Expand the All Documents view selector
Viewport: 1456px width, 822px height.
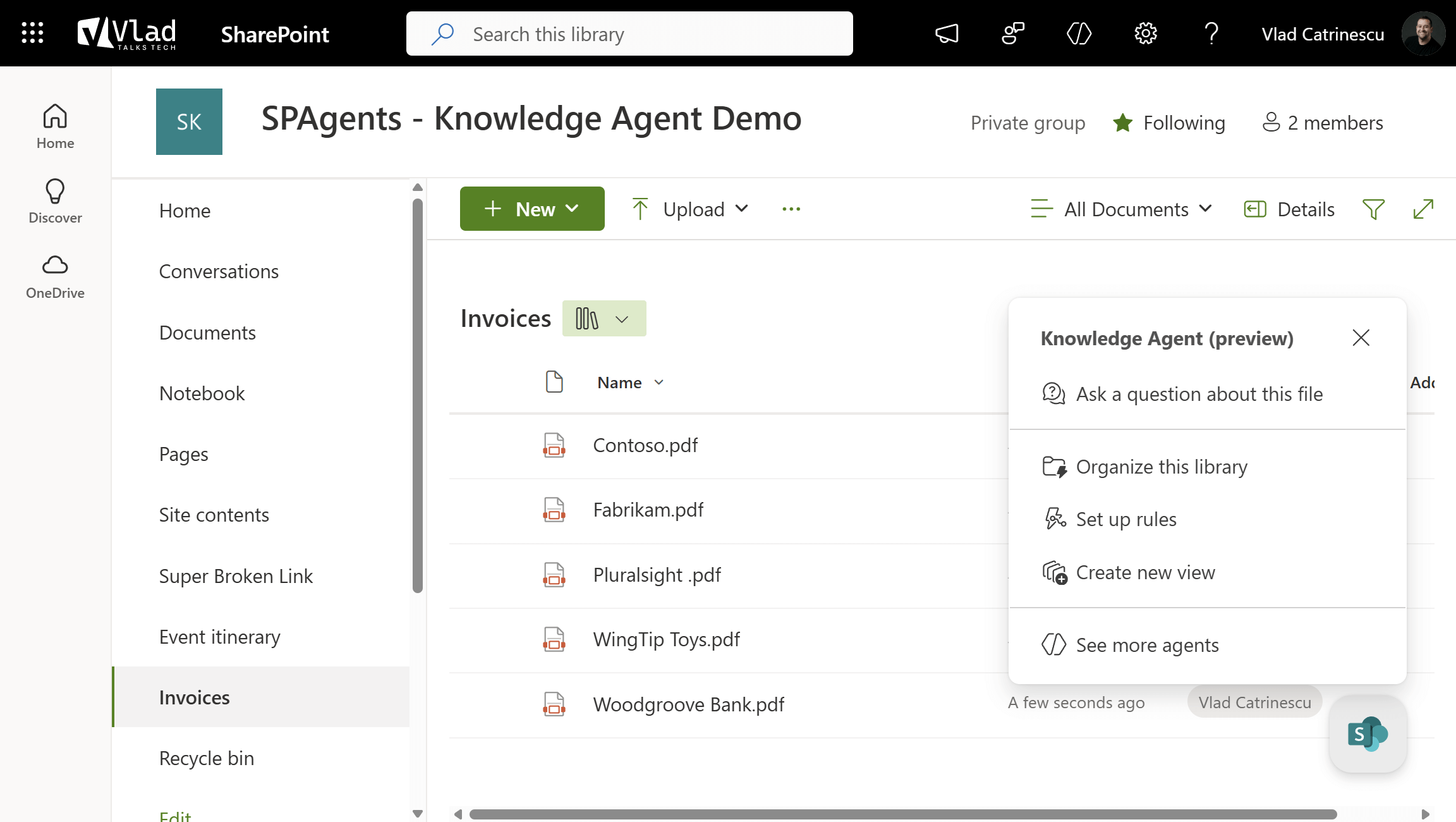[1122, 209]
